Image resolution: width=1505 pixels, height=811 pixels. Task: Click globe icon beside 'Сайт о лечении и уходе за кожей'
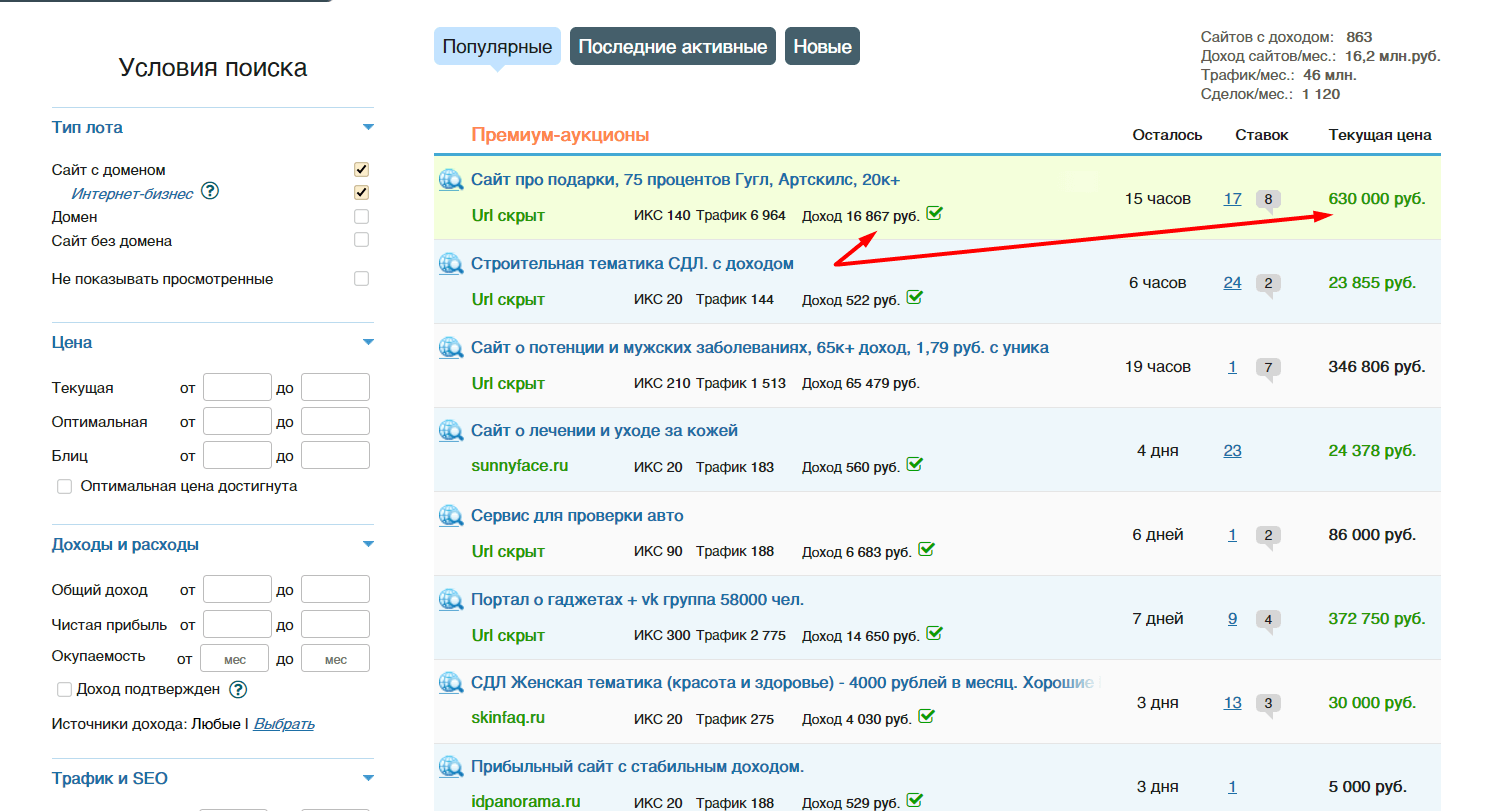(x=450, y=431)
